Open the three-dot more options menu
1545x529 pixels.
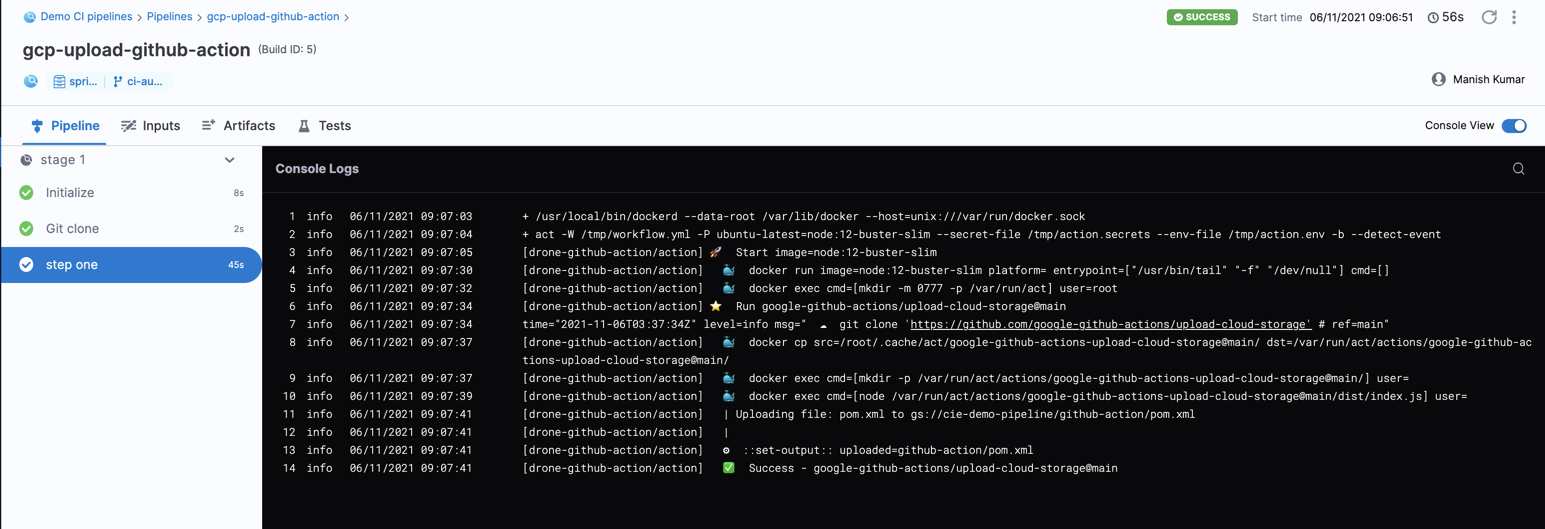[x=1514, y=17]
